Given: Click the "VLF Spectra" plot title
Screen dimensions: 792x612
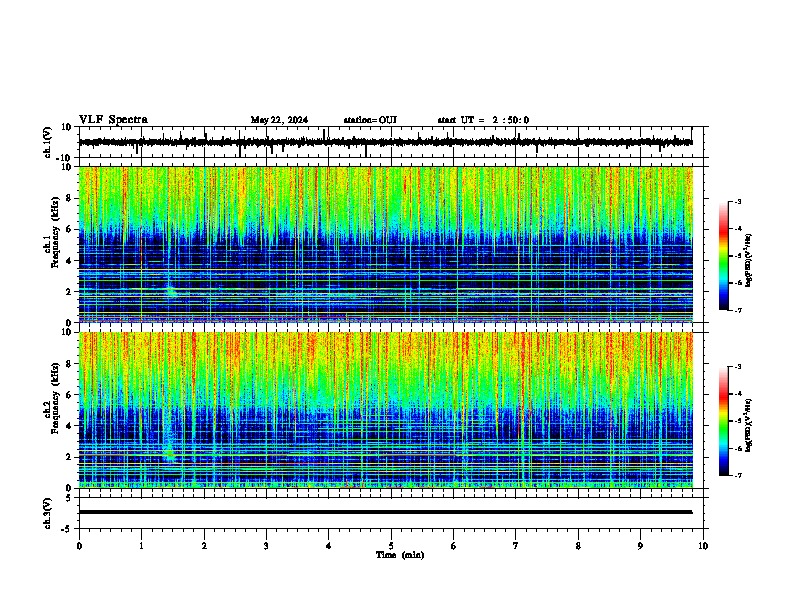Looking at the screenshot, I should click(x=113, y=120).
